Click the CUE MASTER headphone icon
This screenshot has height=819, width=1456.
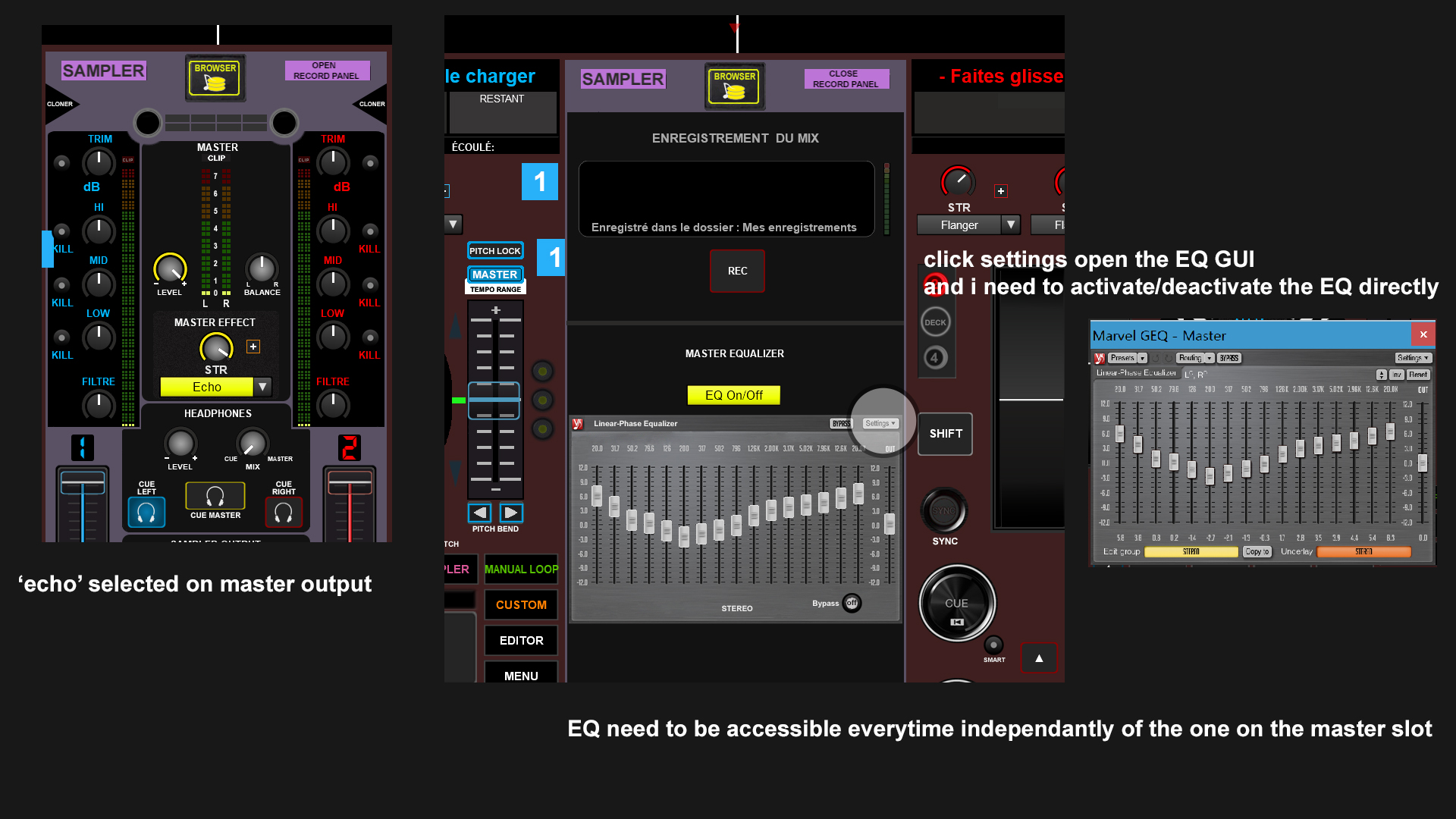coord(215,496)
